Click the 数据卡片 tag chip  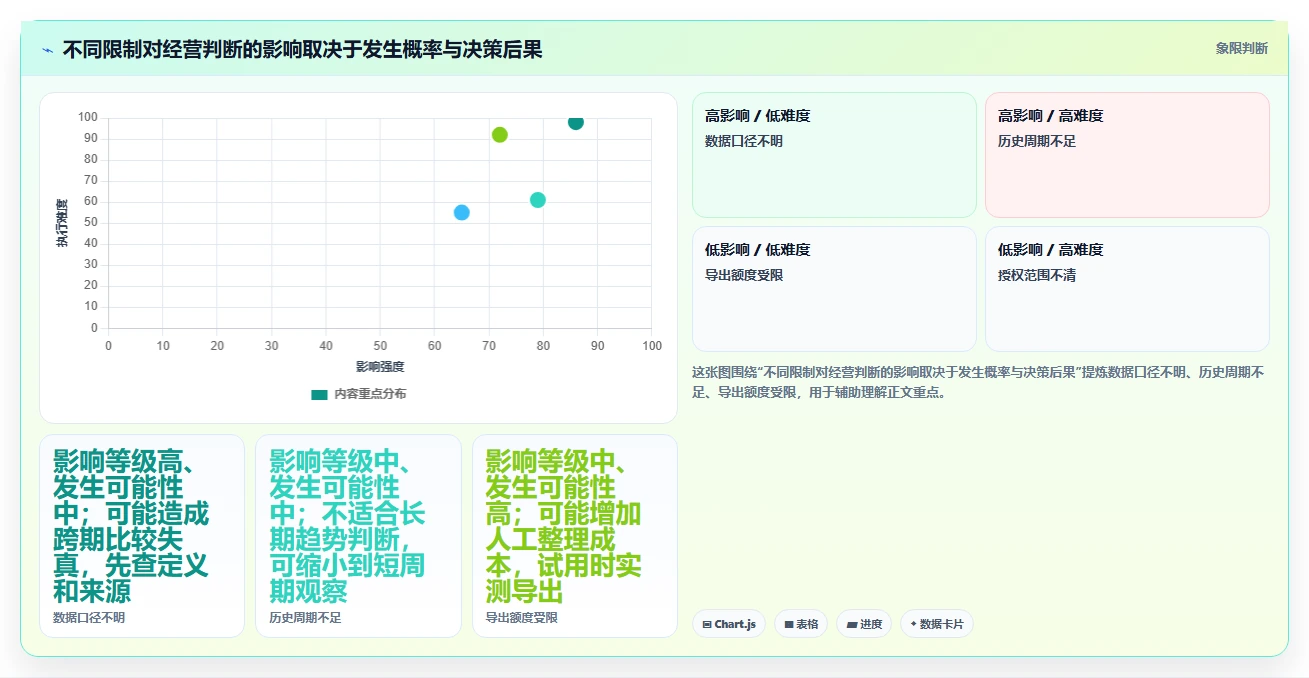(x=937, y=624)
